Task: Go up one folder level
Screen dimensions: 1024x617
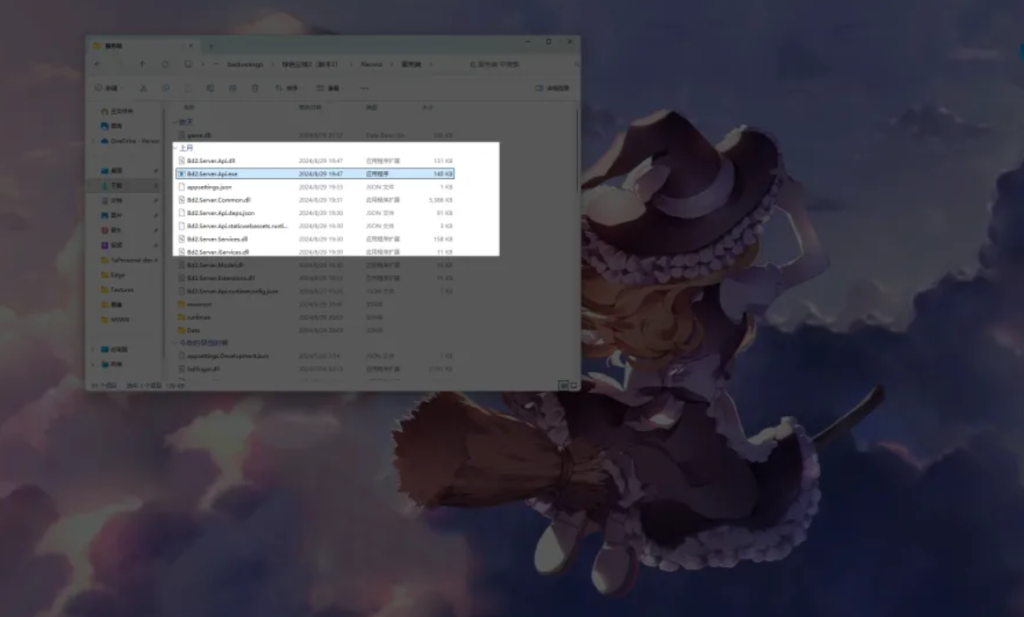Action: click(142, 64)
